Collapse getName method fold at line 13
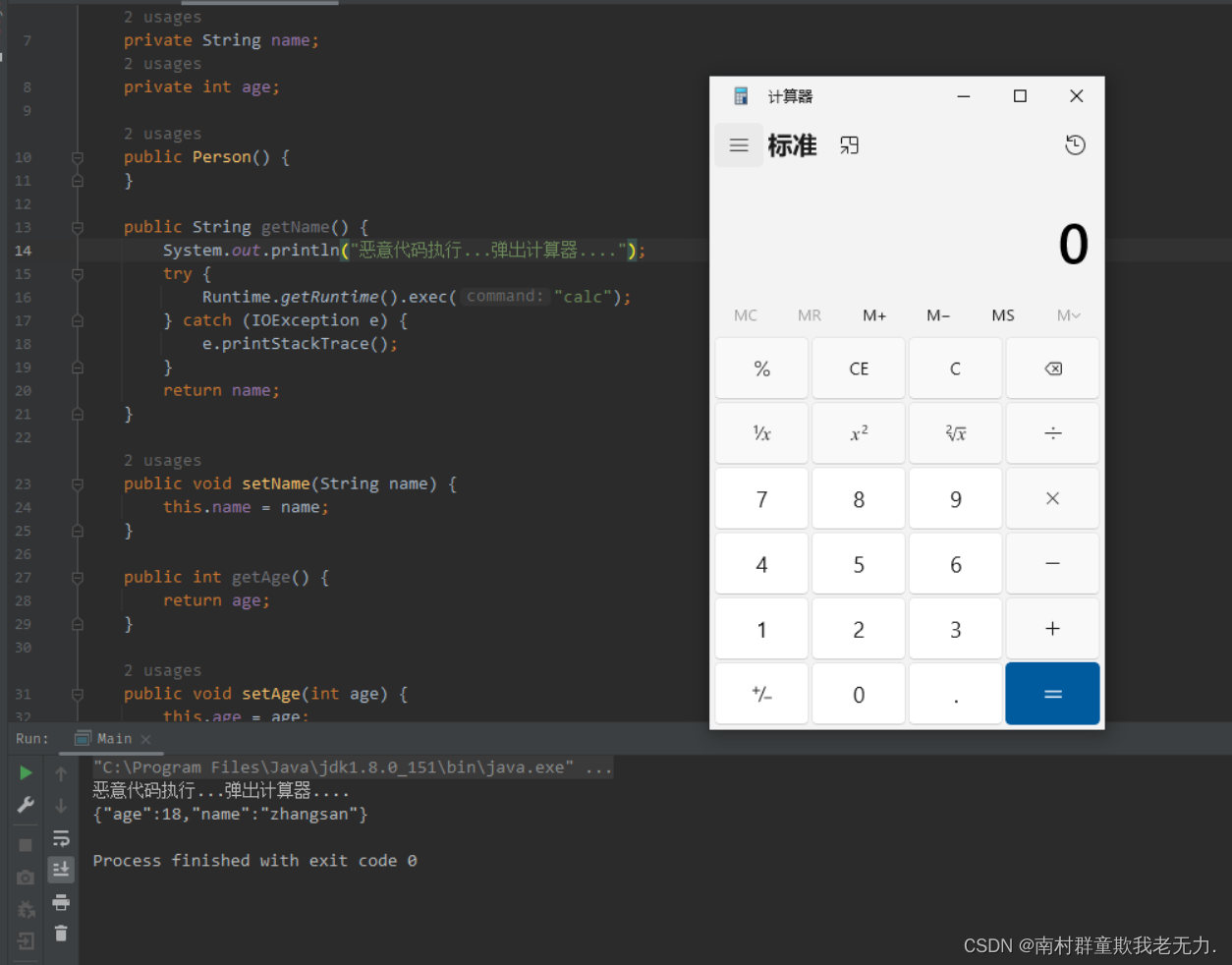Image resolution: width=1232 pixels, height=965 pixels. (78, 227)
